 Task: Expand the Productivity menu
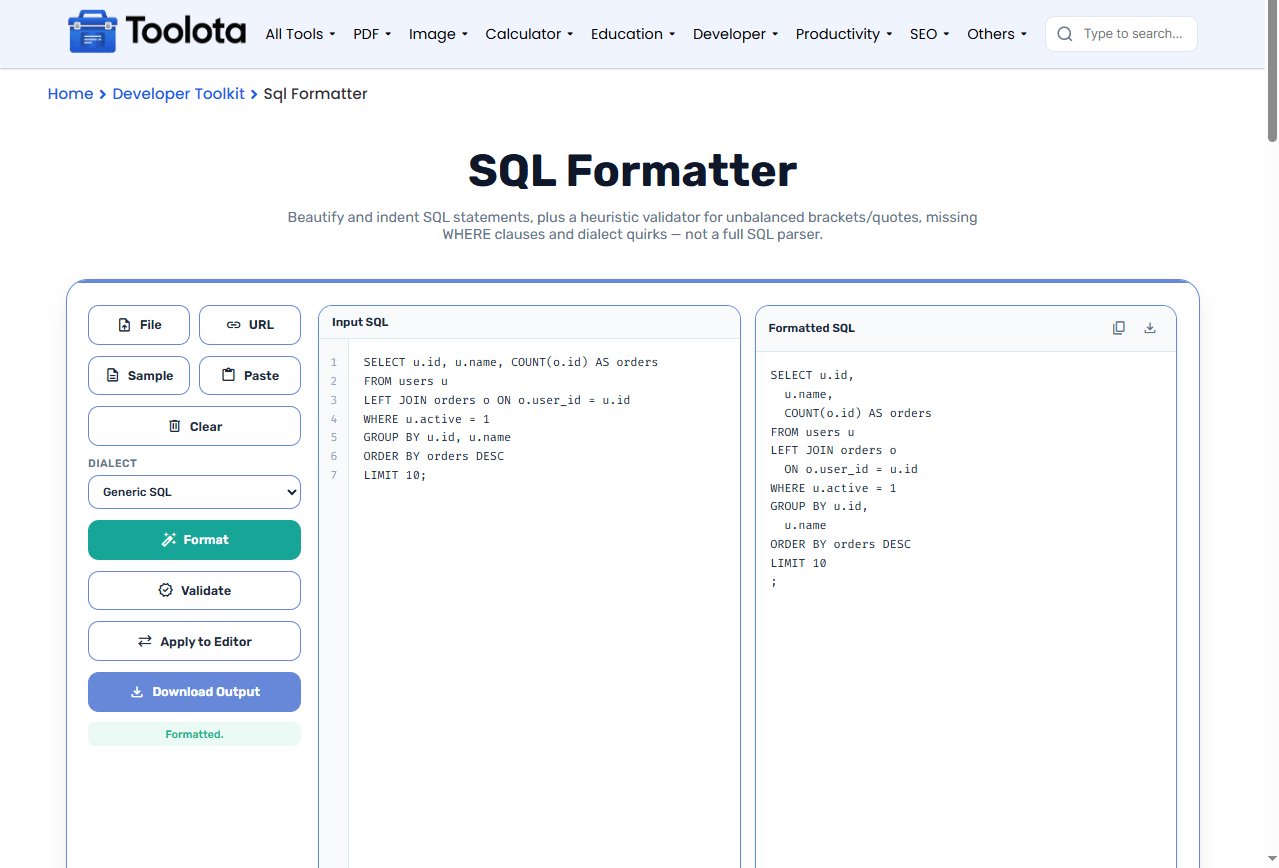(x=844, y=34)
